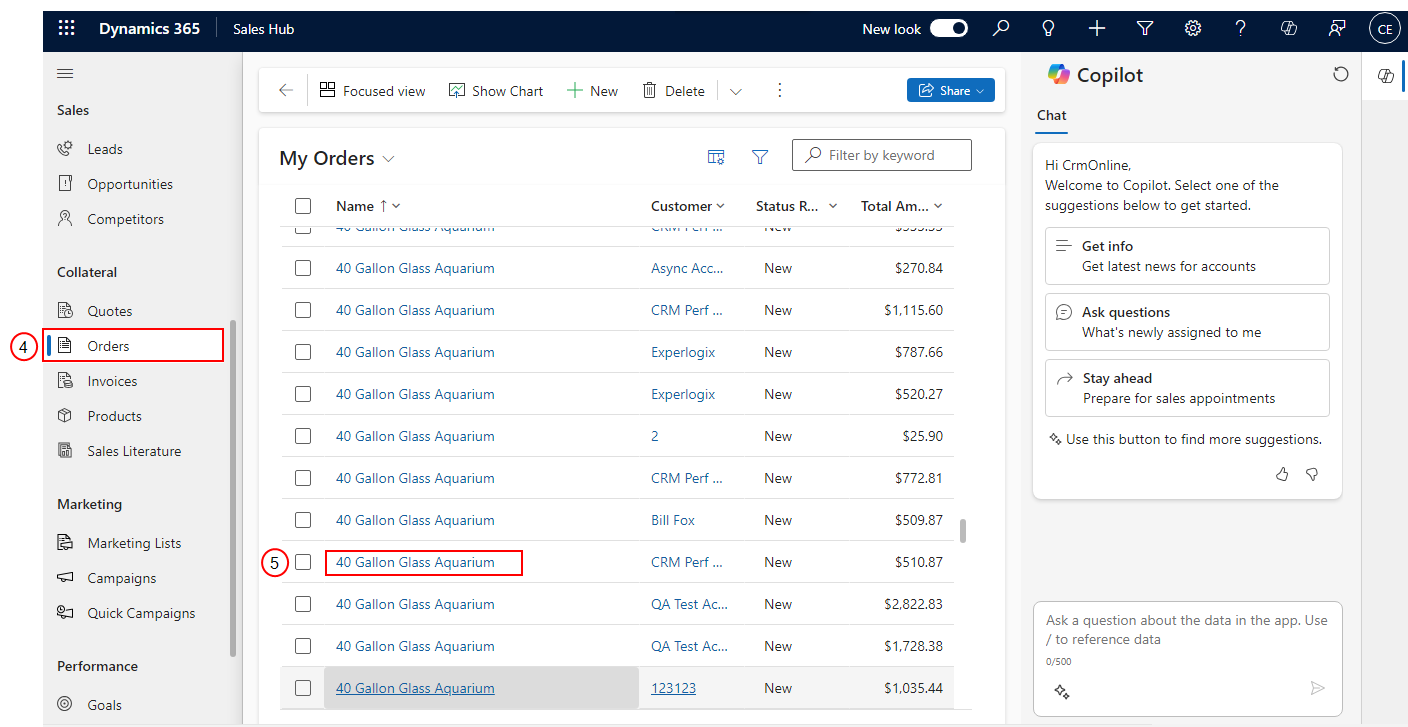Viewport: 1408px width, 727px height.
Task: Check the select-all checkbox in header row
Action: tap(303, 206)
